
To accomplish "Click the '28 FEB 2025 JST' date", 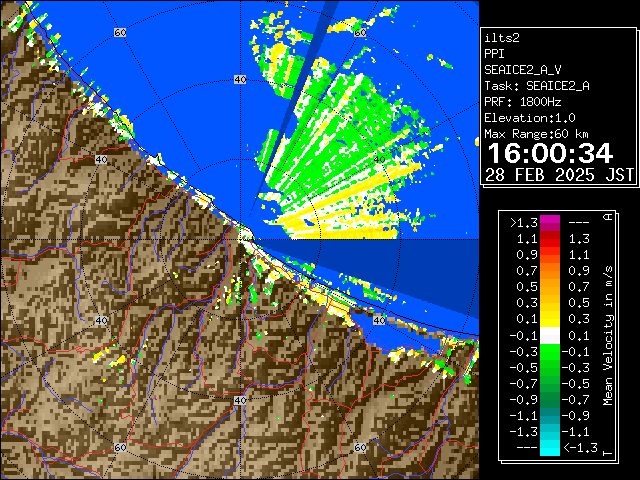I will tap(559, 175).
